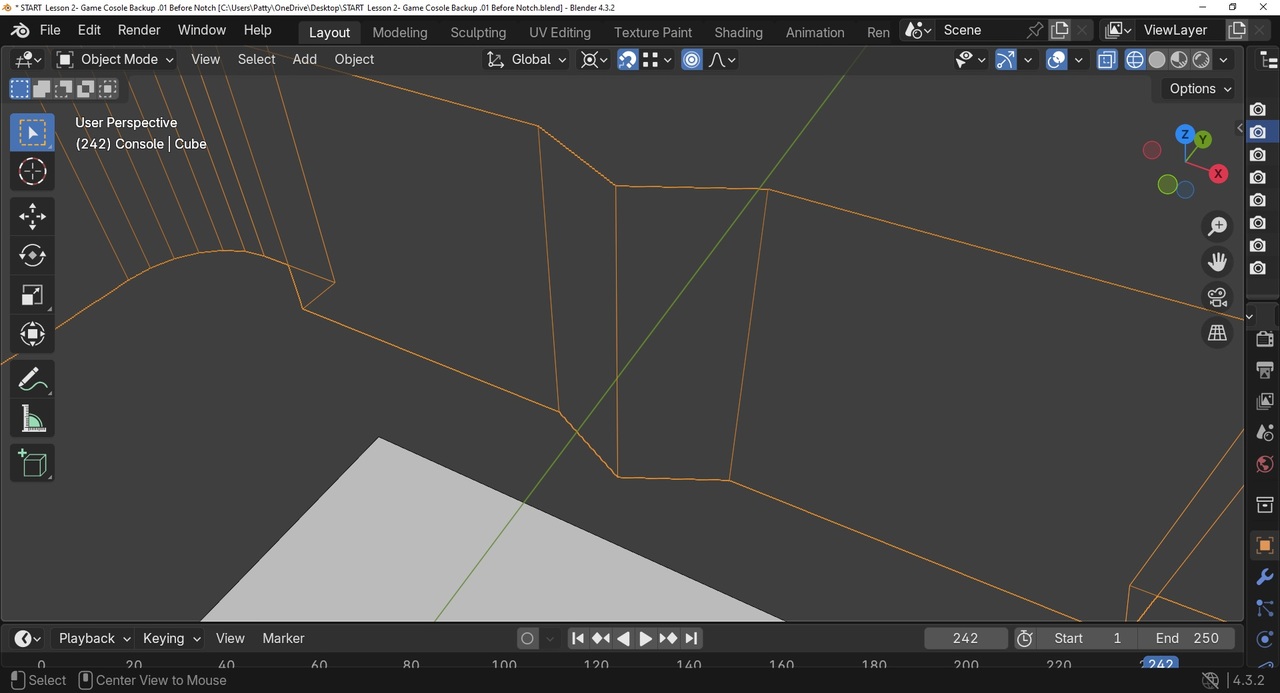Open timeline Playback popover
The height and width of the screenshot is (693, 1280).
point(94,638)
